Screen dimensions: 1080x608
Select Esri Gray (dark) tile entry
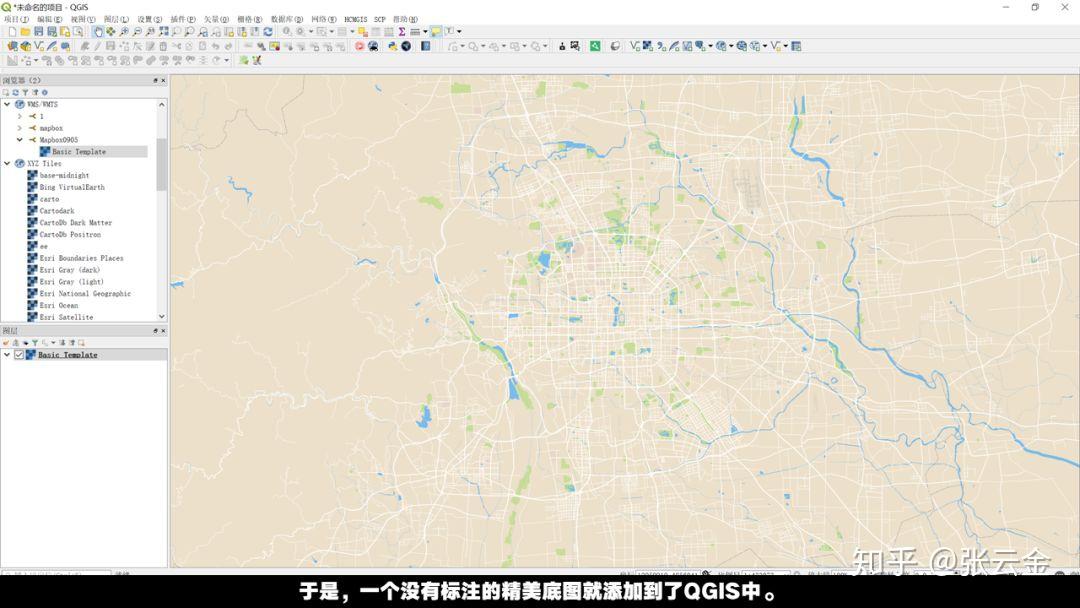pyautogui.click(x=70, y=270)
